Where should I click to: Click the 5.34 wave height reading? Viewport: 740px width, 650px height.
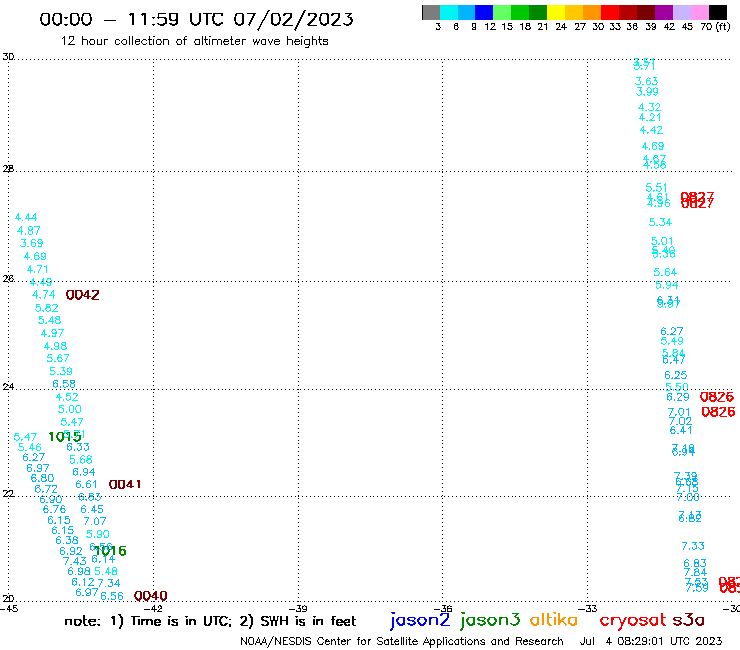point(660,222)
